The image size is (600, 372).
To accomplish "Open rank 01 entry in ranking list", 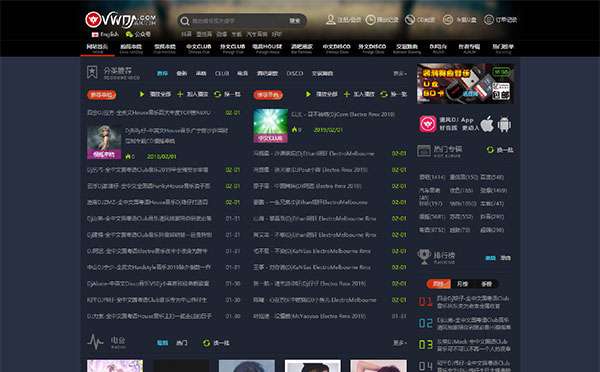I will click(x=465, y=302).
